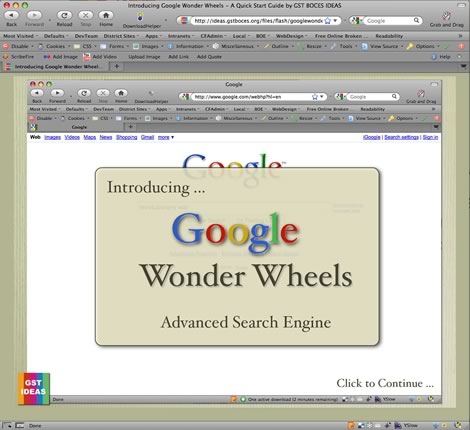This screenshot has width=470, height=430.
Task: Click the Readability bookmarklet in outer browser
Action: tap(389, 36)
